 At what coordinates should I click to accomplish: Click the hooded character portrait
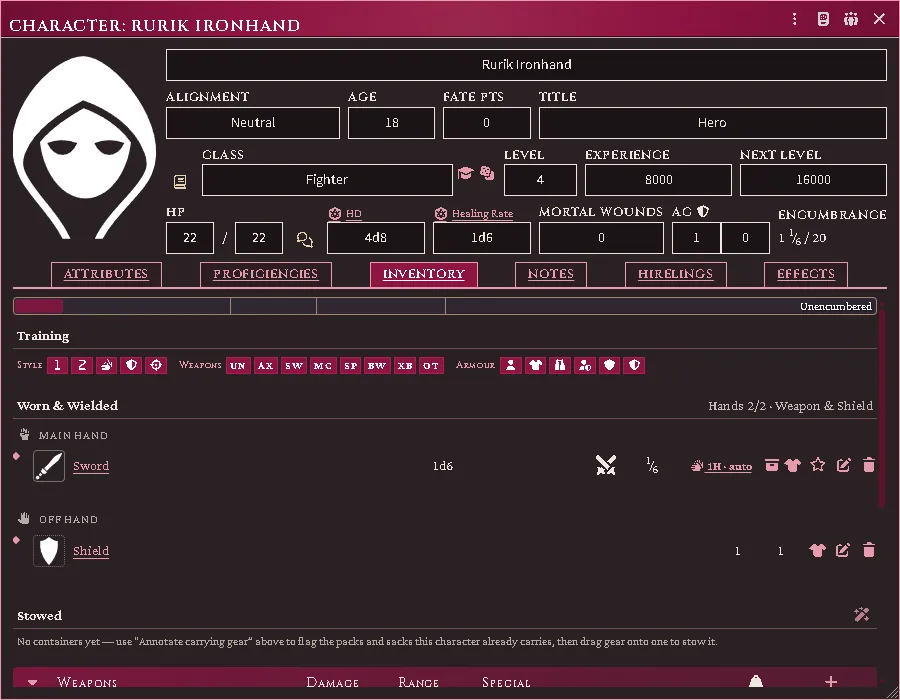[x=84, y=148]
